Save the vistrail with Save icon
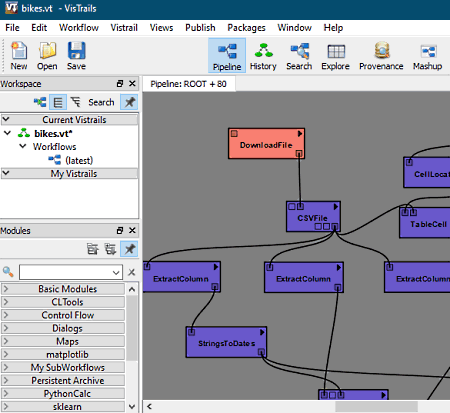450x413 pixels. click(76, 56)
